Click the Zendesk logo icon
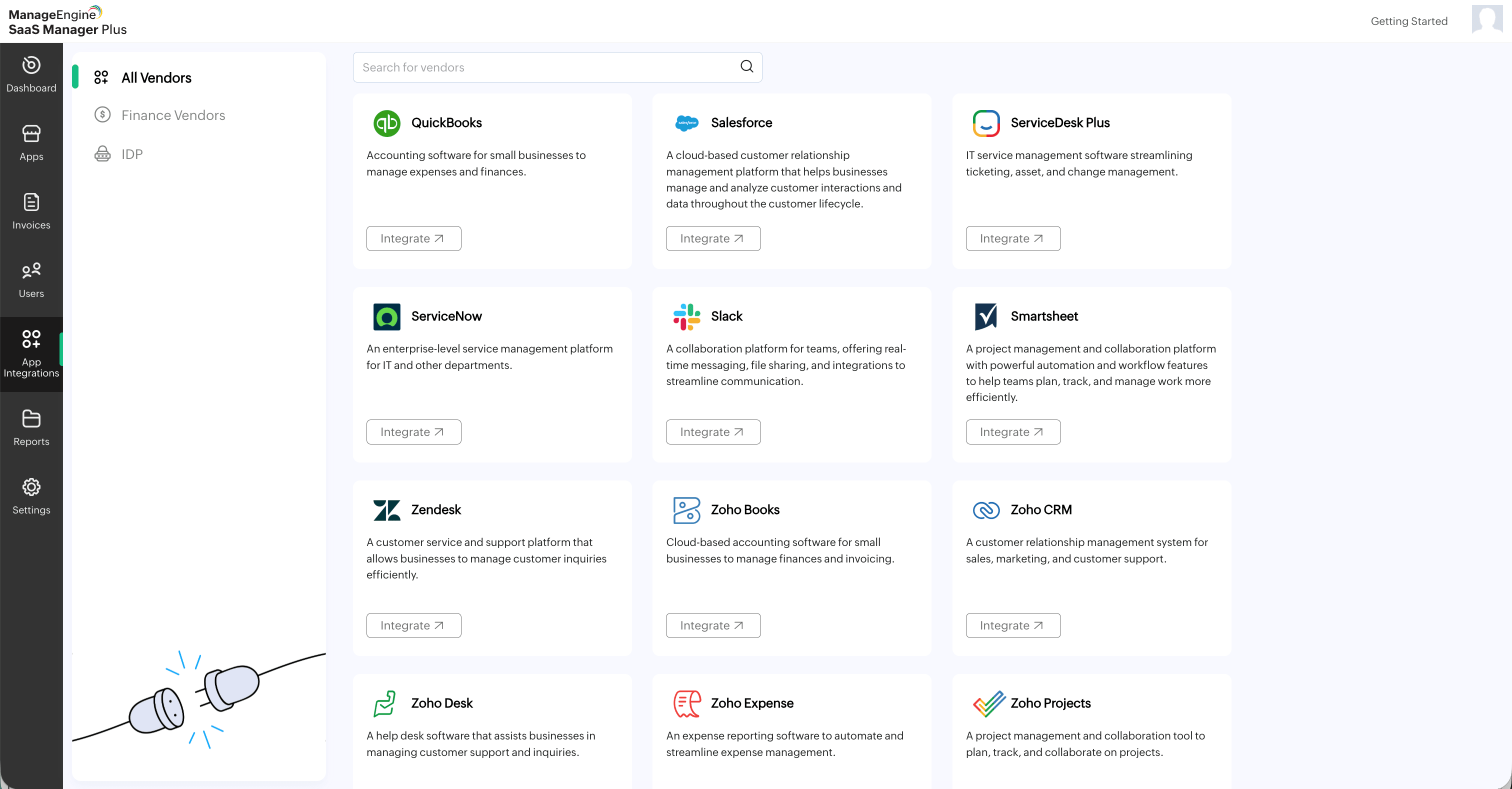This screenshot has width=1512, height=789. pyautogui.click(x=387, y=510)
